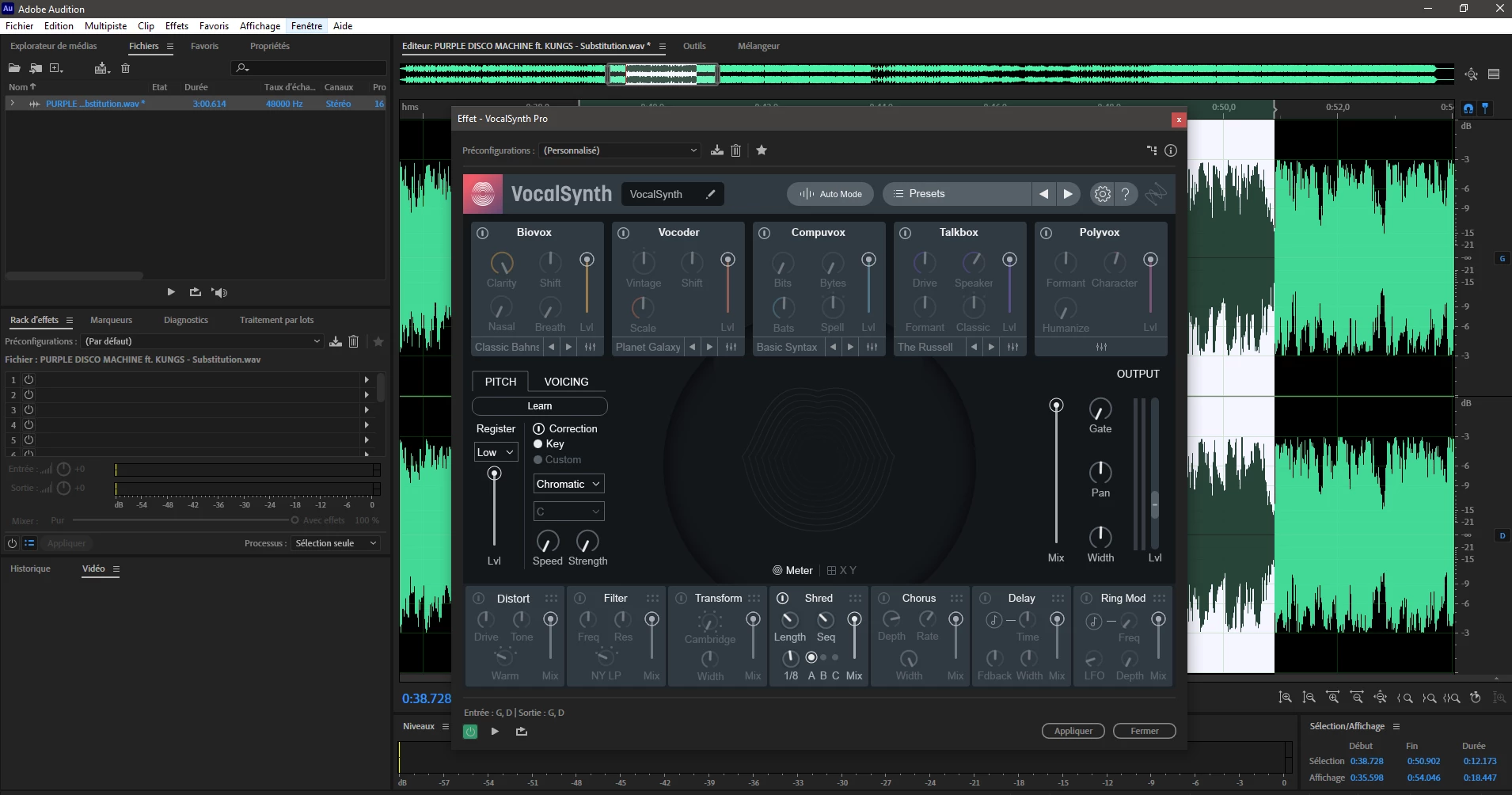Open Polyvox advanced settings sliders icon

(x=1101, y=347)
